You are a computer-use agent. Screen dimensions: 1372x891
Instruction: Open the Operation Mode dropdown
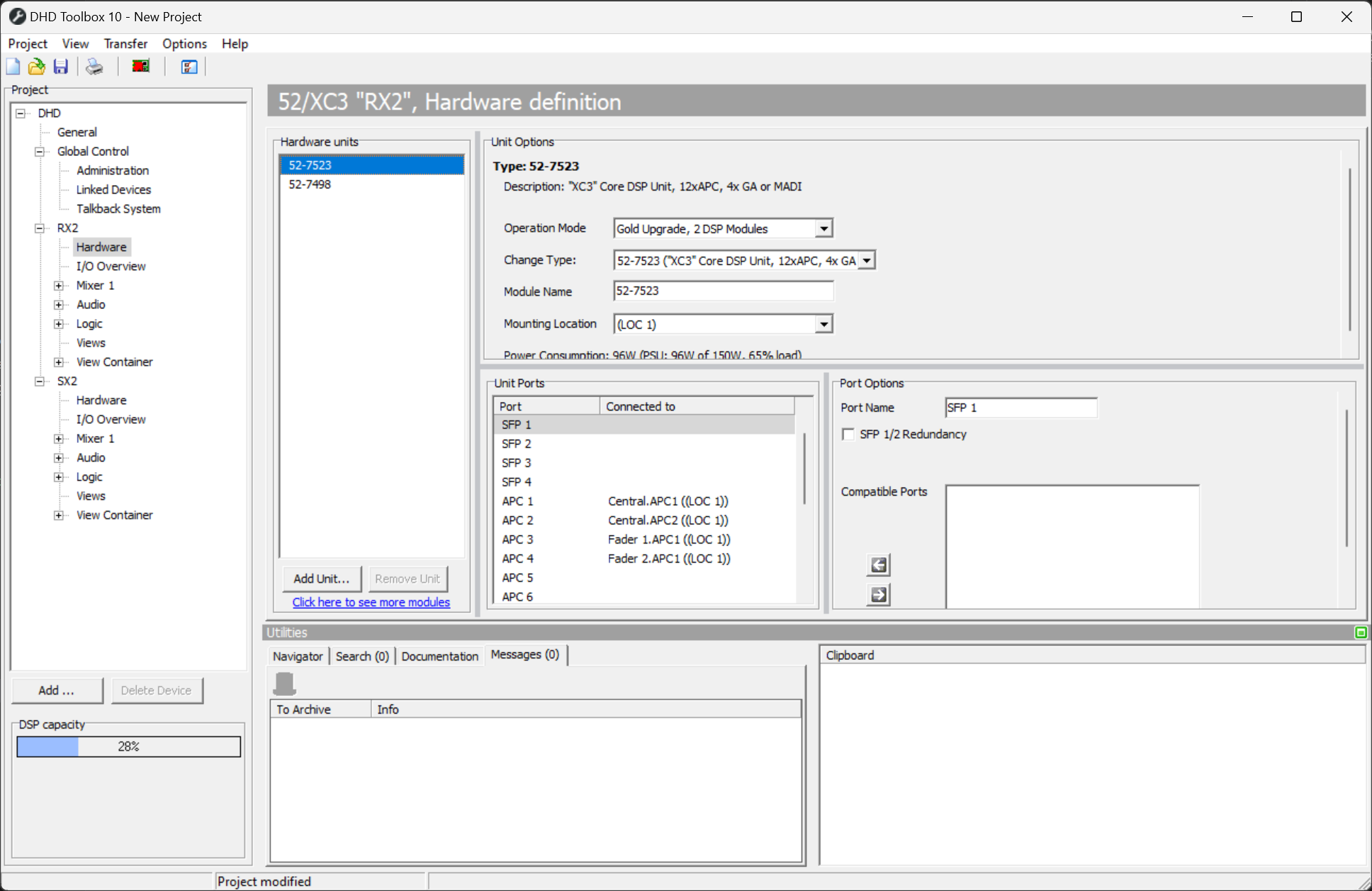click(x=823, y=229)
